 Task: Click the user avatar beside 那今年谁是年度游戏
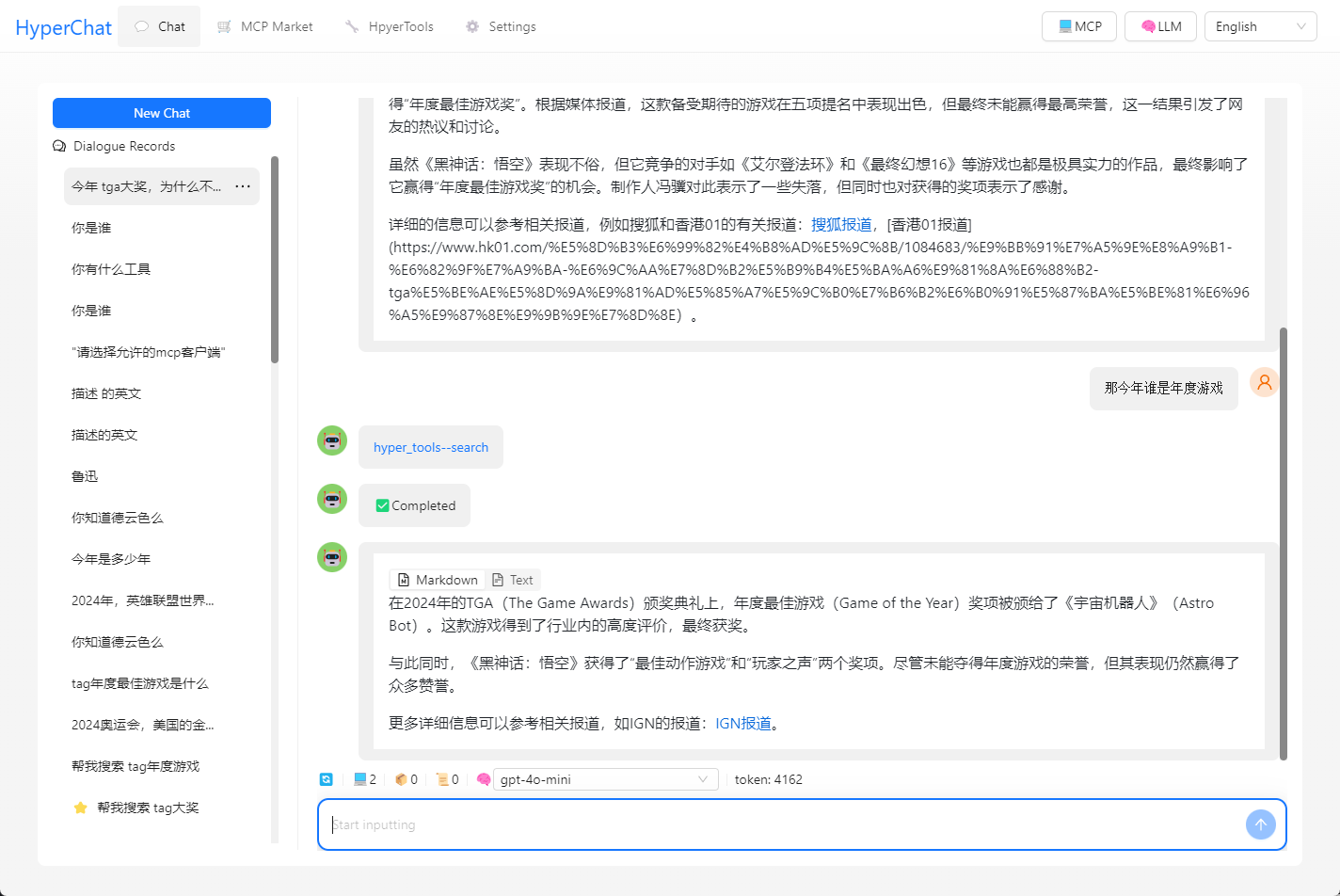1265,382
